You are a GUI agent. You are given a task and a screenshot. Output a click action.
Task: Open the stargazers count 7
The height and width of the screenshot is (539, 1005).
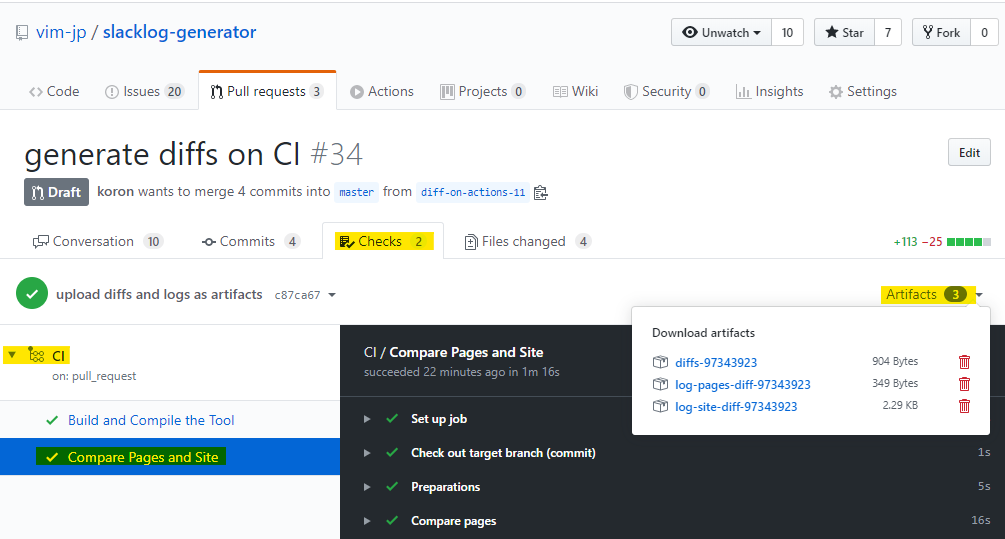(888, 32)
